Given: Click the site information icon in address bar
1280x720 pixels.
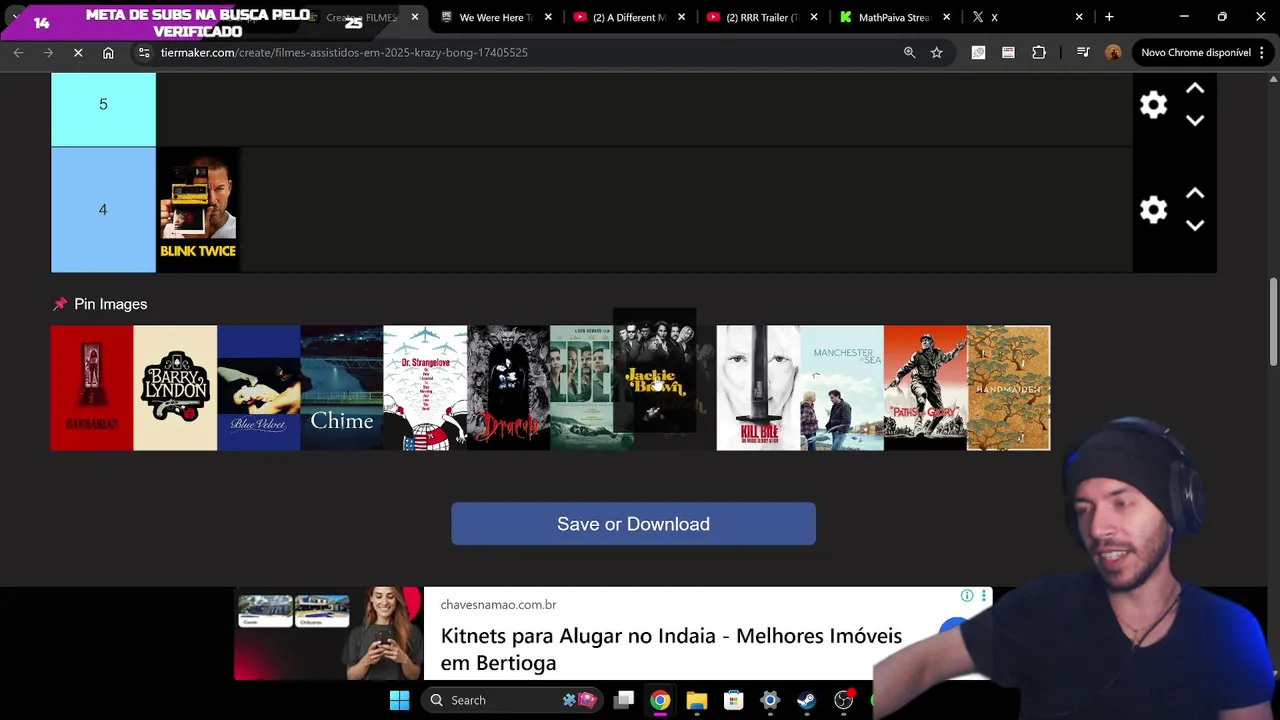Looking at the screenshot, I should [144, 52].
